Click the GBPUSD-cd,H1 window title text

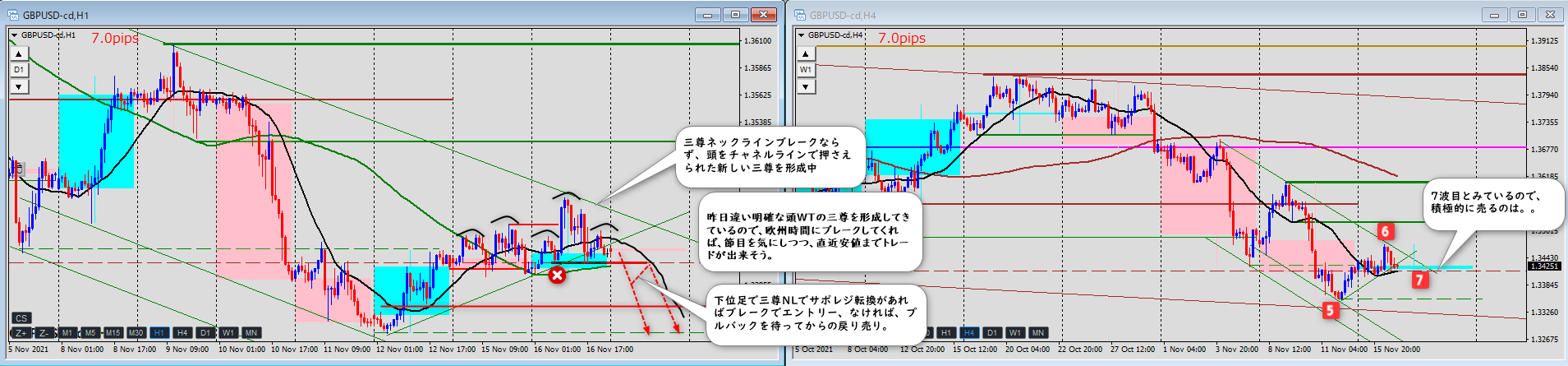(56, 16)
